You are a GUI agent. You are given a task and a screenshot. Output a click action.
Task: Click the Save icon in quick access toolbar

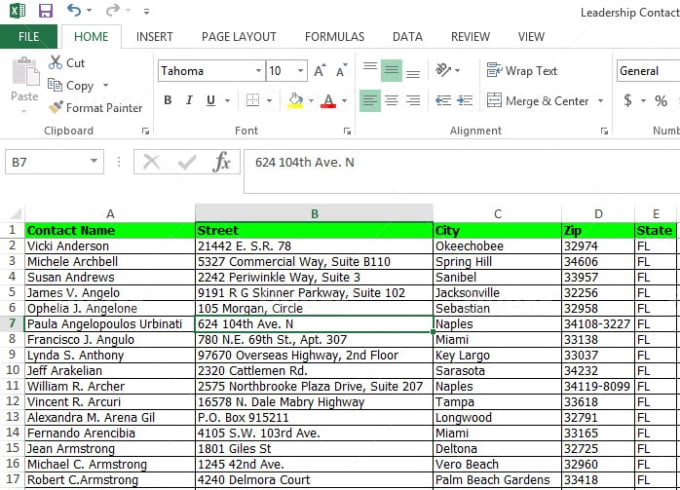coord(46,10)
